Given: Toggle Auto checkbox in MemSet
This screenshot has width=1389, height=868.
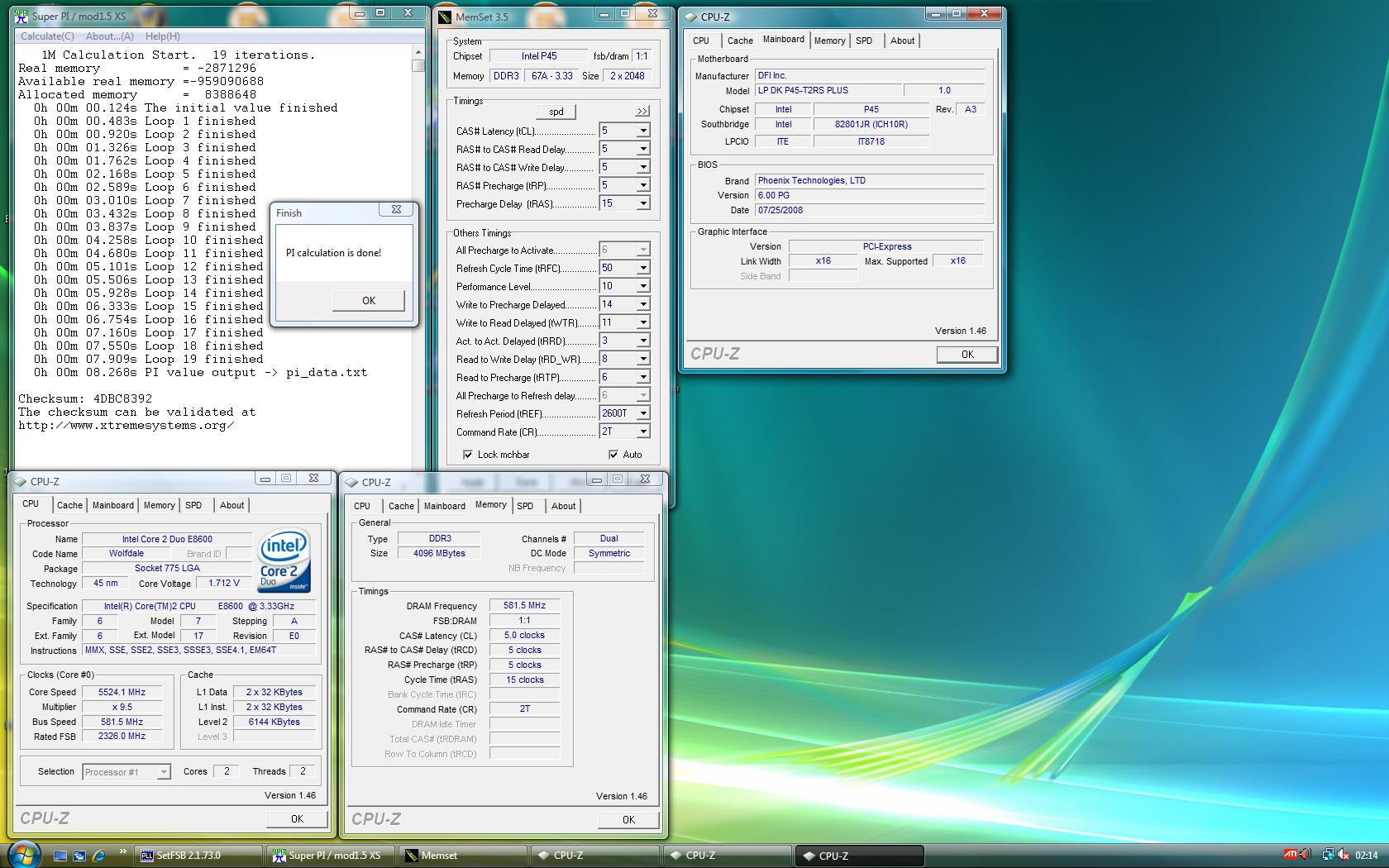Looking at the screenshot, I should coord(613,455).
